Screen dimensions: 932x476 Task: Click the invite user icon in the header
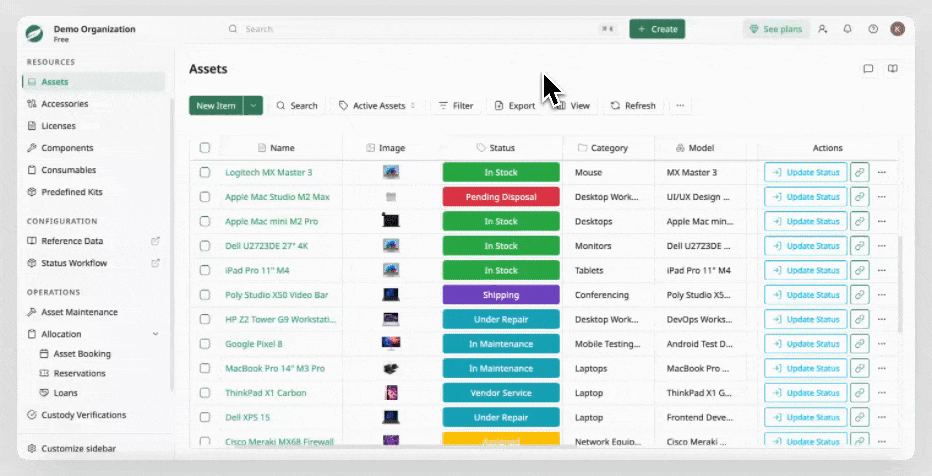(823, 29)
